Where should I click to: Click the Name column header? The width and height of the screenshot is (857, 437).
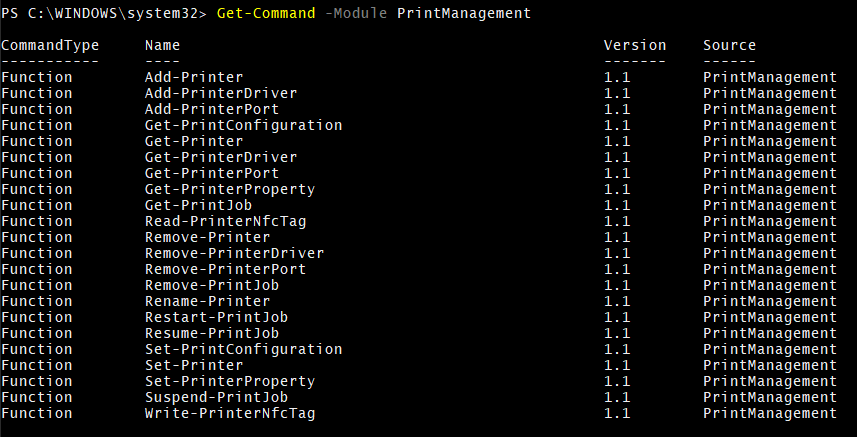point(163,45)
